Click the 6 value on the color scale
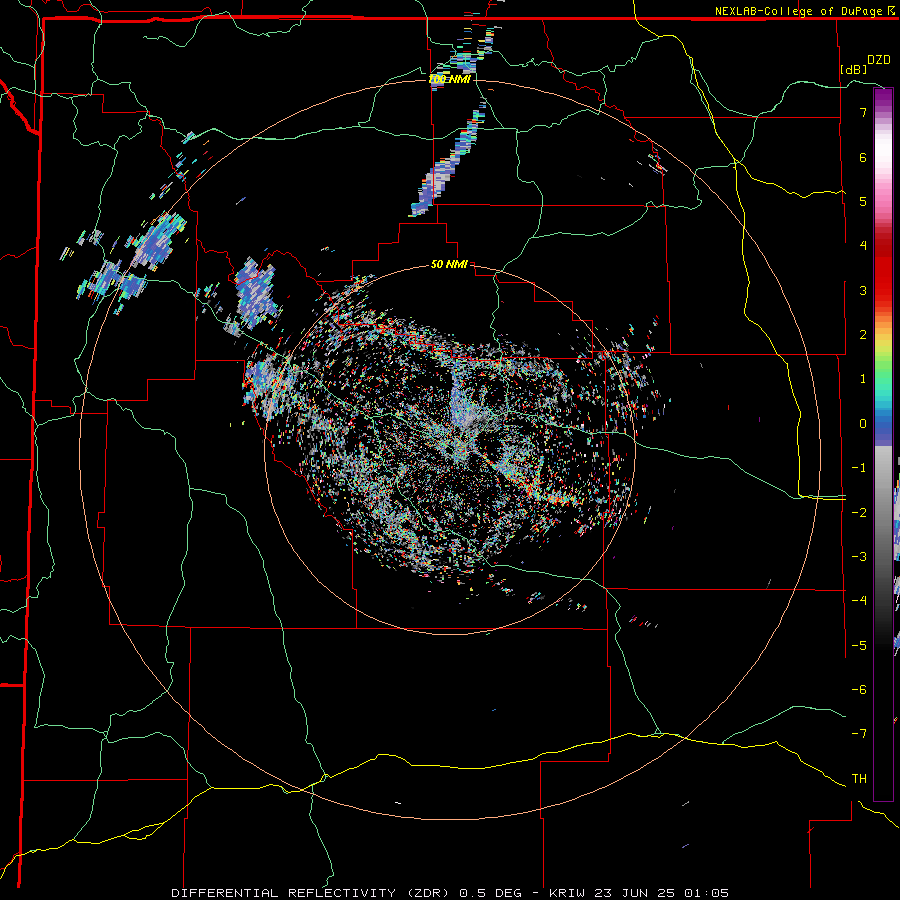The image size is (900, 900). (x=863, y=157)
